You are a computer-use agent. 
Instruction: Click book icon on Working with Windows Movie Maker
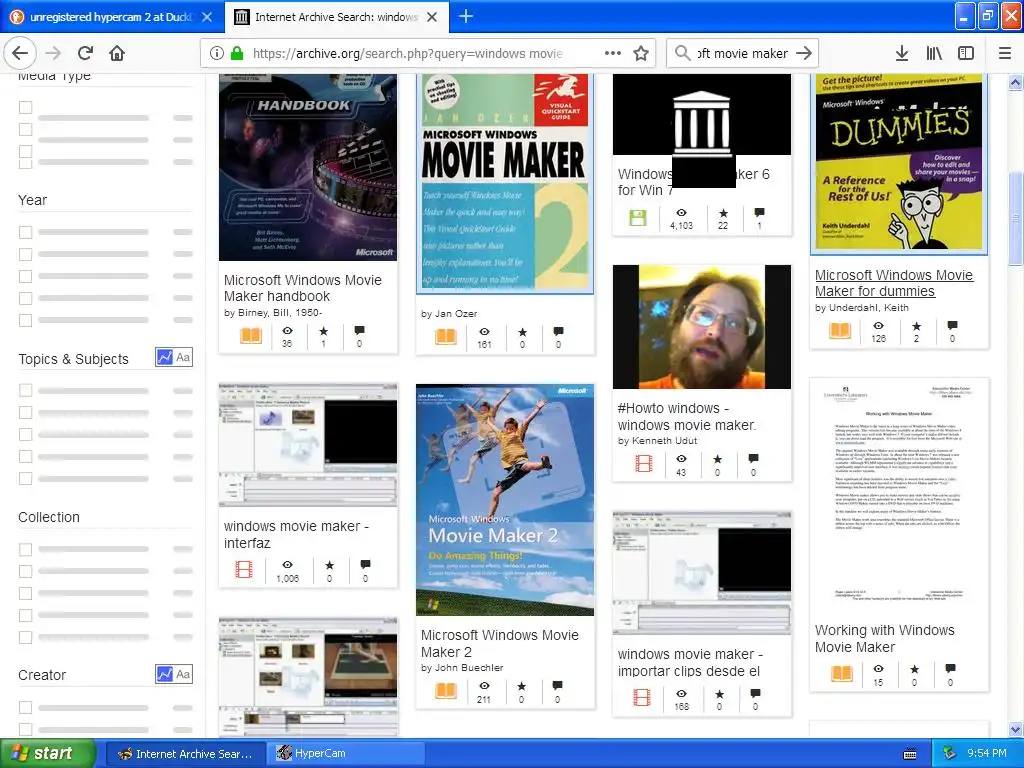[842, 673]
